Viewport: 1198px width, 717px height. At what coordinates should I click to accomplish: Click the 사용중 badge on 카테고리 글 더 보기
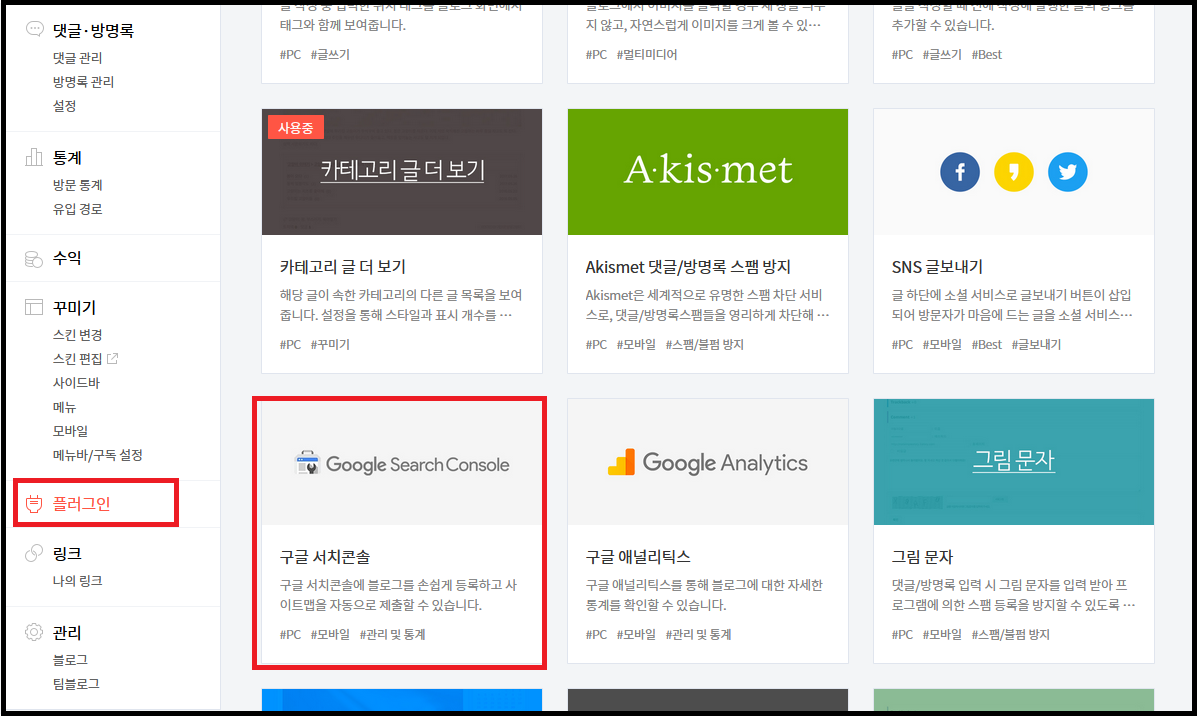pos(296,128)
